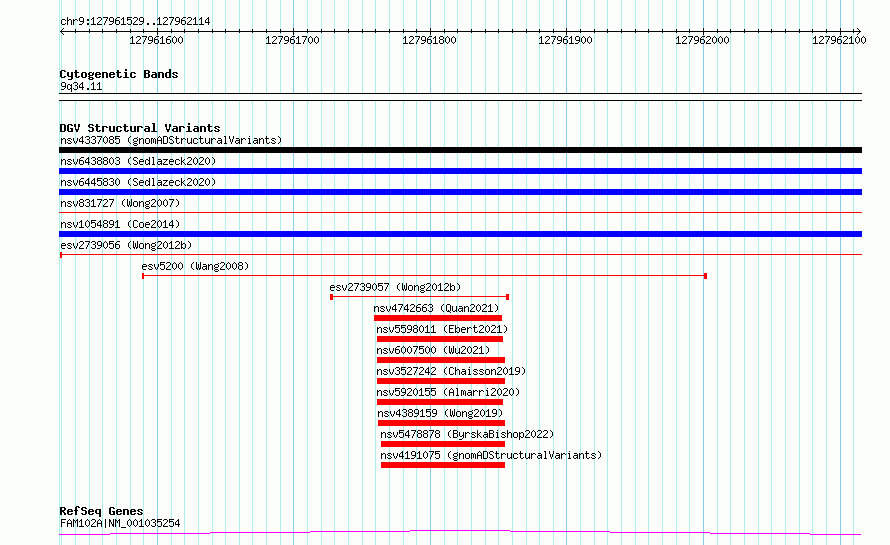Open variant esv5200 (Wang2008) label

pyautogui.click(x=195, y=266)
